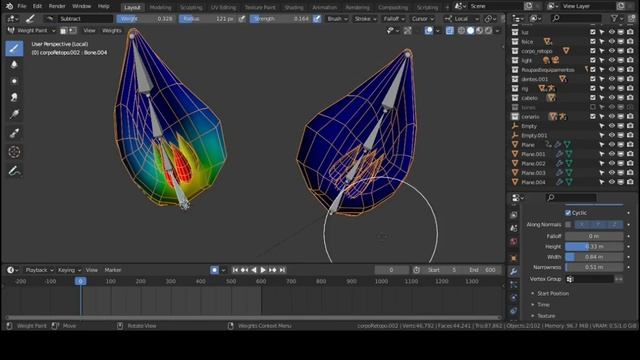The height and width of the screenshot is (360, 640).
Task: Jump to the timeline start frame
Action: tap(235, 270)
